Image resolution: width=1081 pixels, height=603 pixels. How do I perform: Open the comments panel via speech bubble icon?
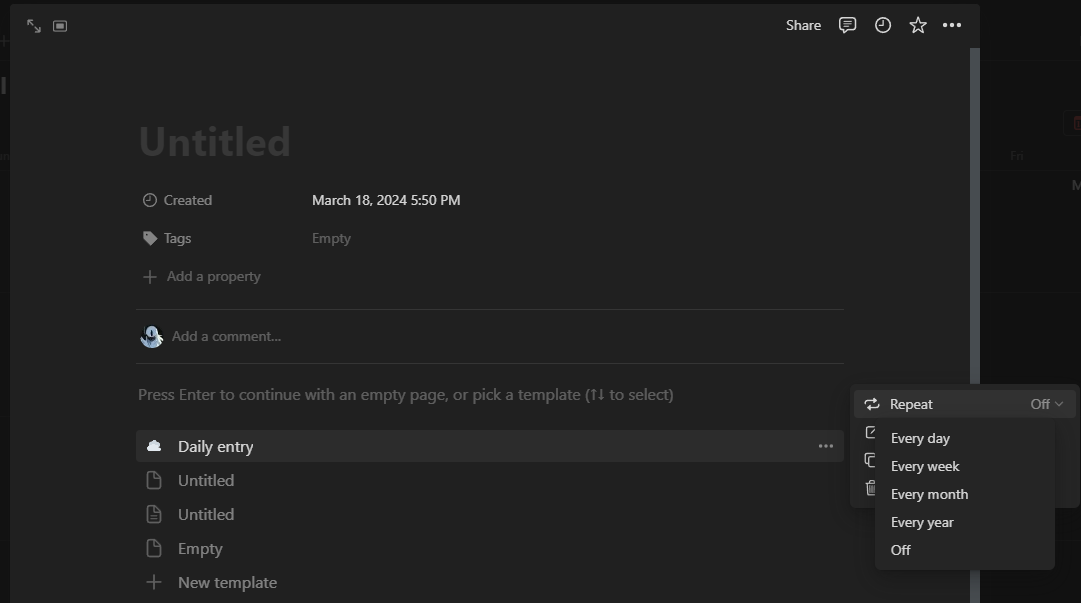[847, 25]
